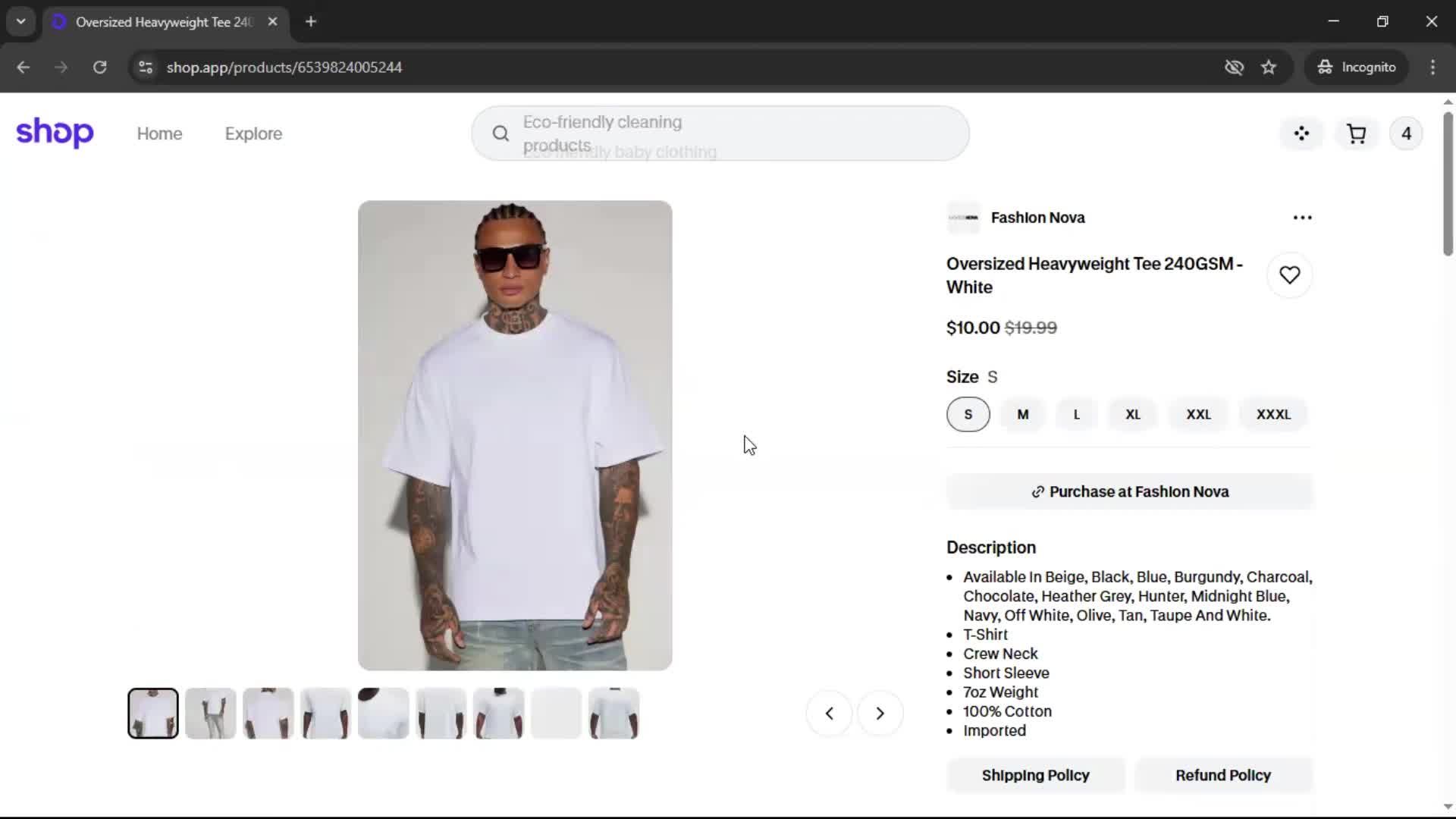Click Purchase at Fashion Nova button

point(1129,492)
